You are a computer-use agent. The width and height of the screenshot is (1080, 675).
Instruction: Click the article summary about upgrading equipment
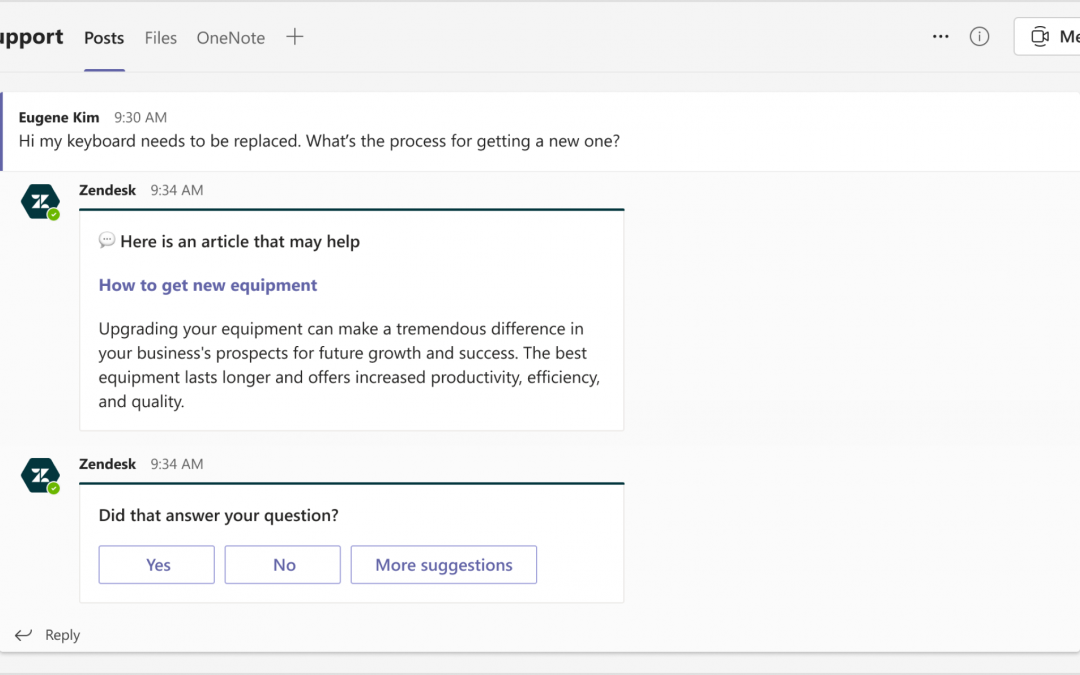pyautogui.click(x=349, y=365)
